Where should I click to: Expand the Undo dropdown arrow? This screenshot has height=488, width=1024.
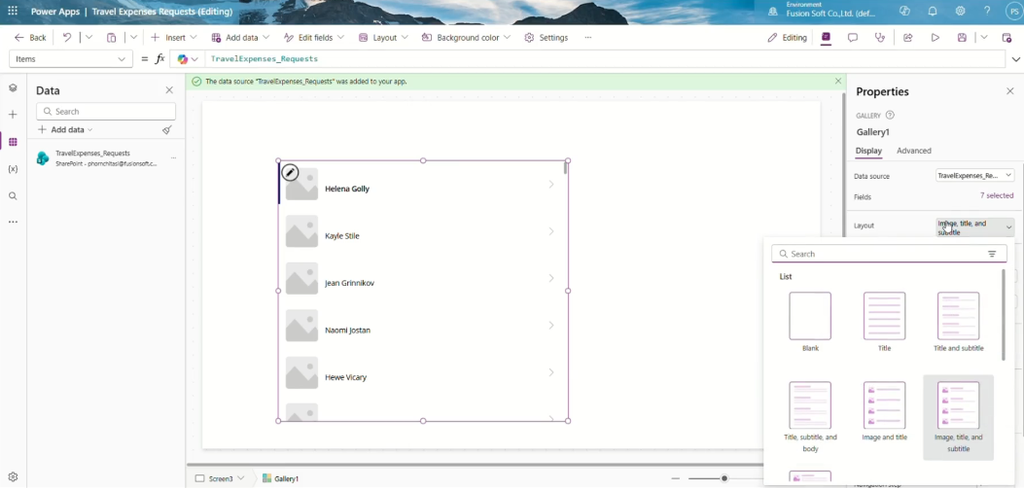89,38
